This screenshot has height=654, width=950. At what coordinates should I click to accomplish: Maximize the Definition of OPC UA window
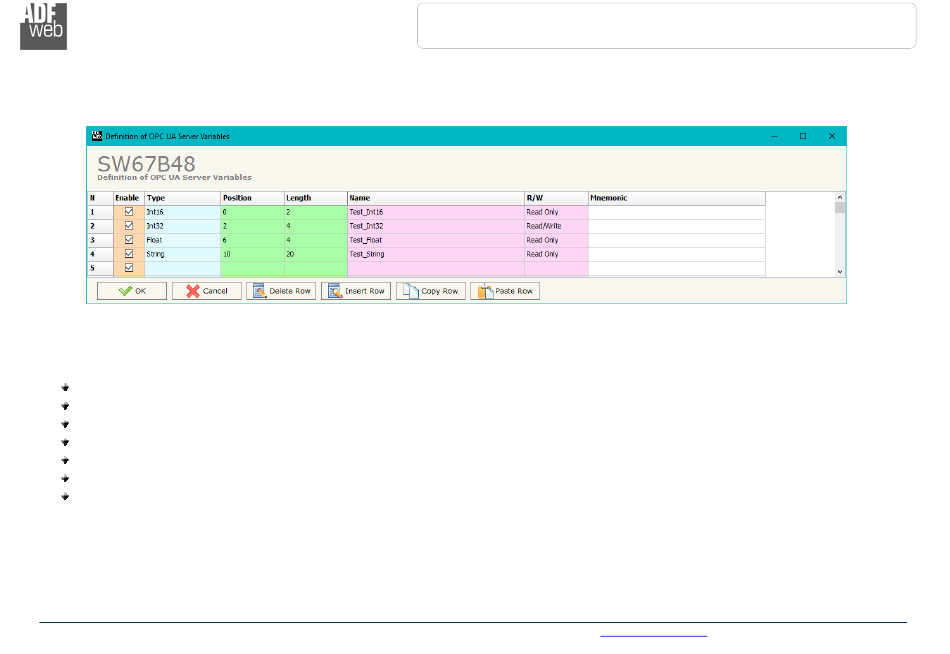point(802,136)
